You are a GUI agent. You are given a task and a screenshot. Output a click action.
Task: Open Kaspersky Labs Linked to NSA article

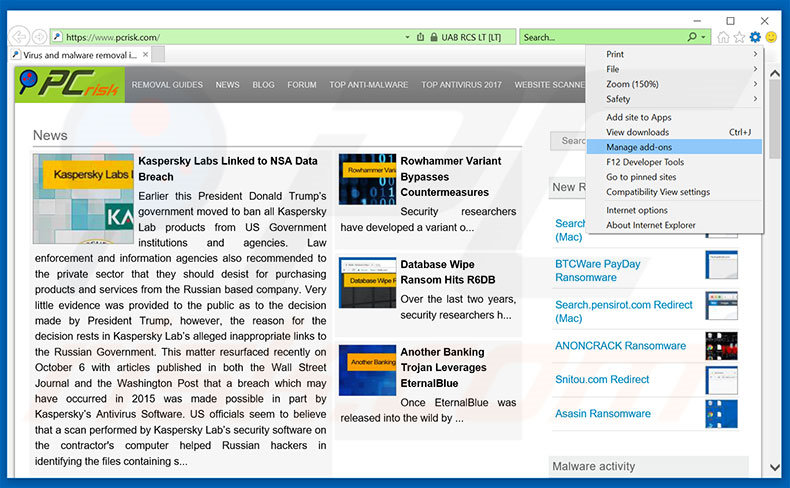coord(228,169)
